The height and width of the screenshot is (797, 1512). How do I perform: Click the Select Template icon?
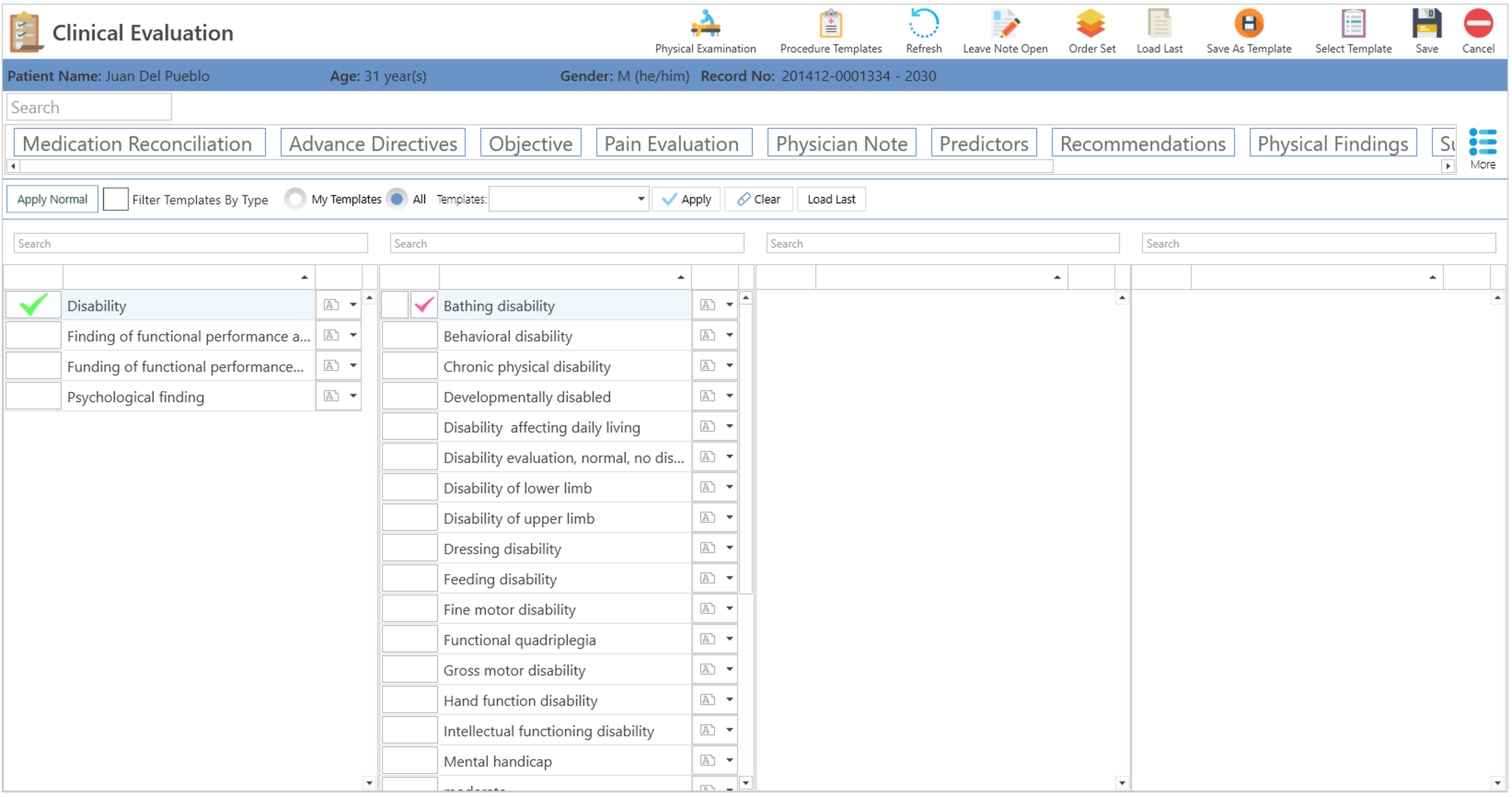[1353, 25]
